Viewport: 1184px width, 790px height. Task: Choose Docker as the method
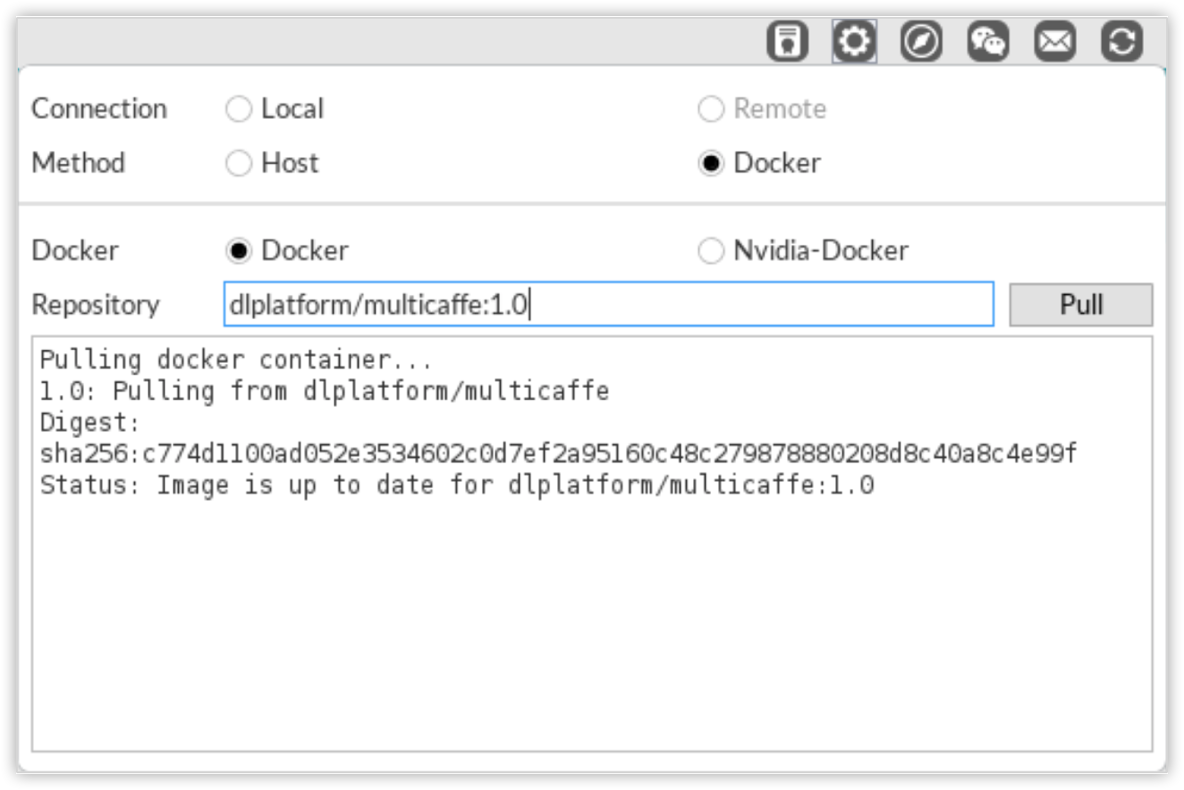coord(711,163)
